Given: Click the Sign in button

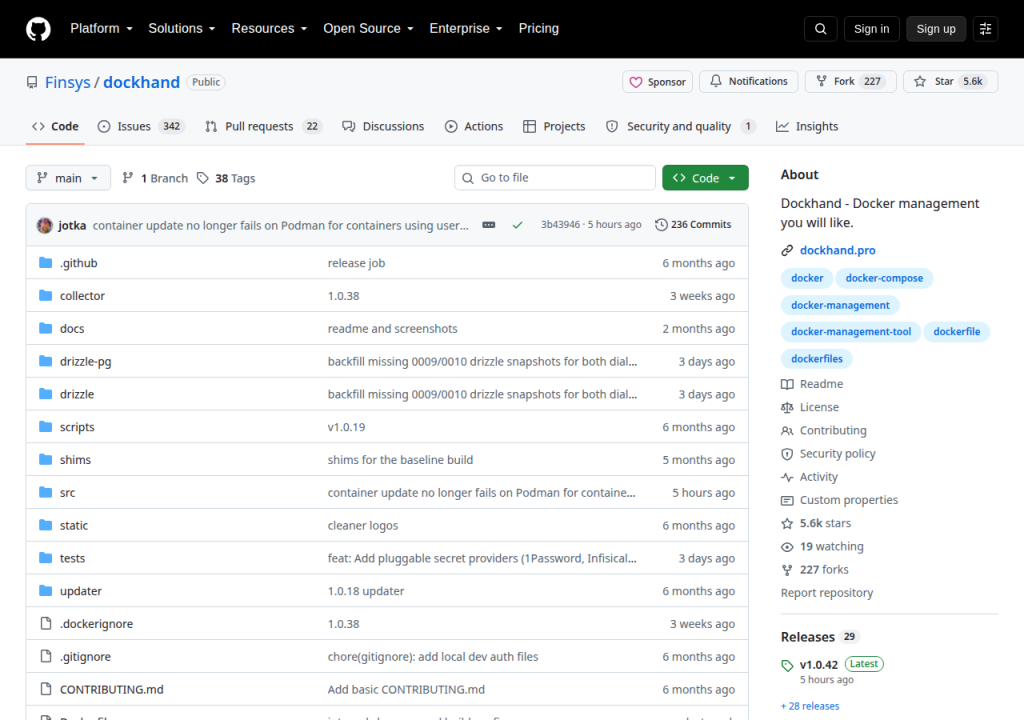Looking at the screenshot, I should pos(871,29).
